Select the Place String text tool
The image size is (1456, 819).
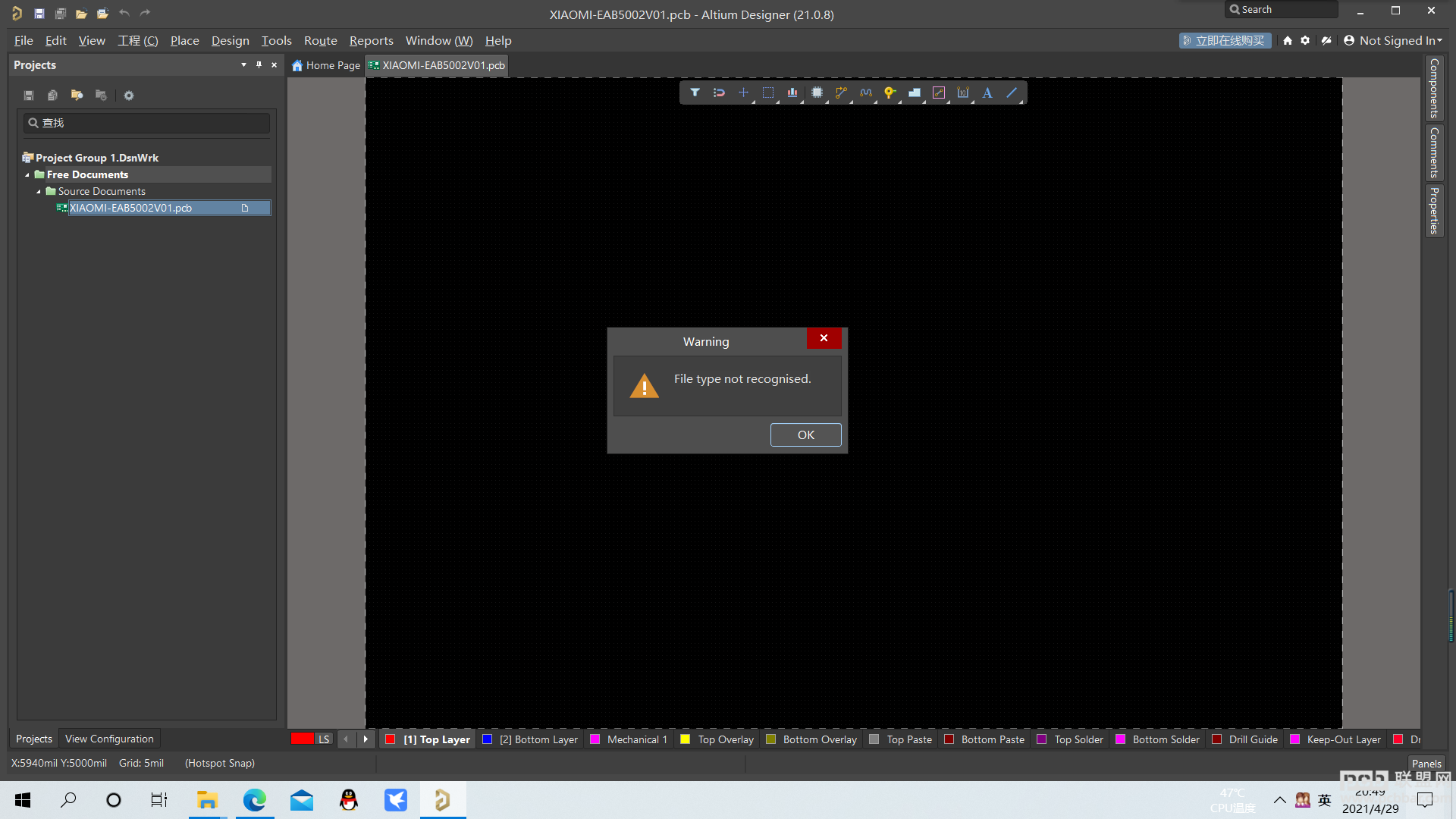point(987,93)
